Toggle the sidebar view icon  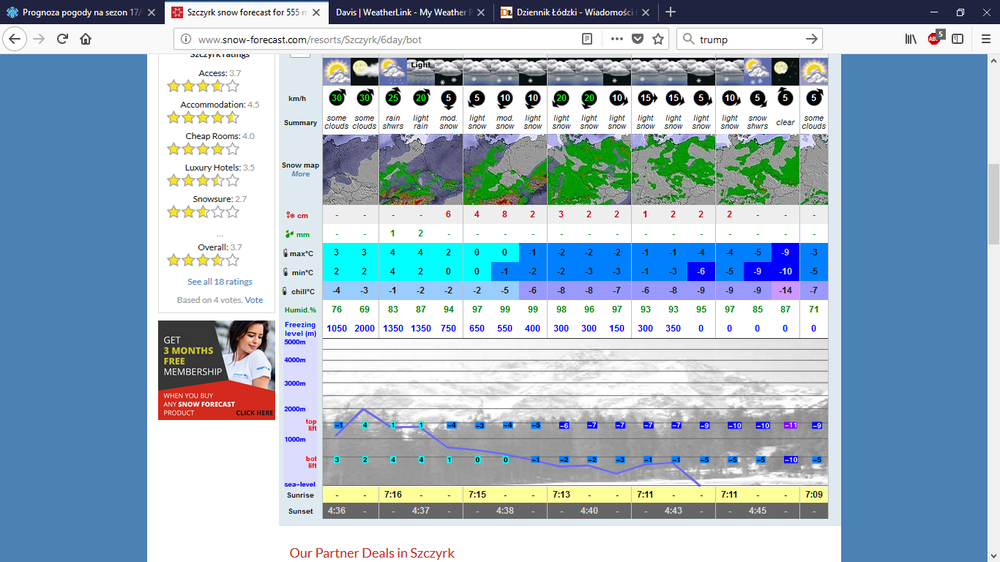click(x=957, y=39)
